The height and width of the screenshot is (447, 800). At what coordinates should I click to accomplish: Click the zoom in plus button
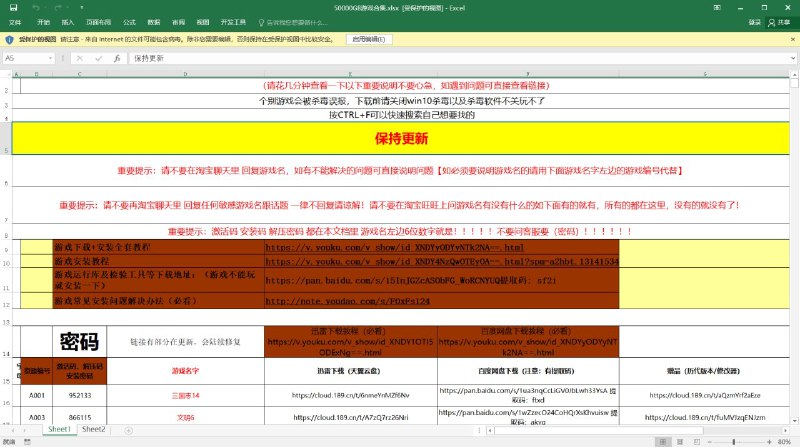click(x=769, y=442)
